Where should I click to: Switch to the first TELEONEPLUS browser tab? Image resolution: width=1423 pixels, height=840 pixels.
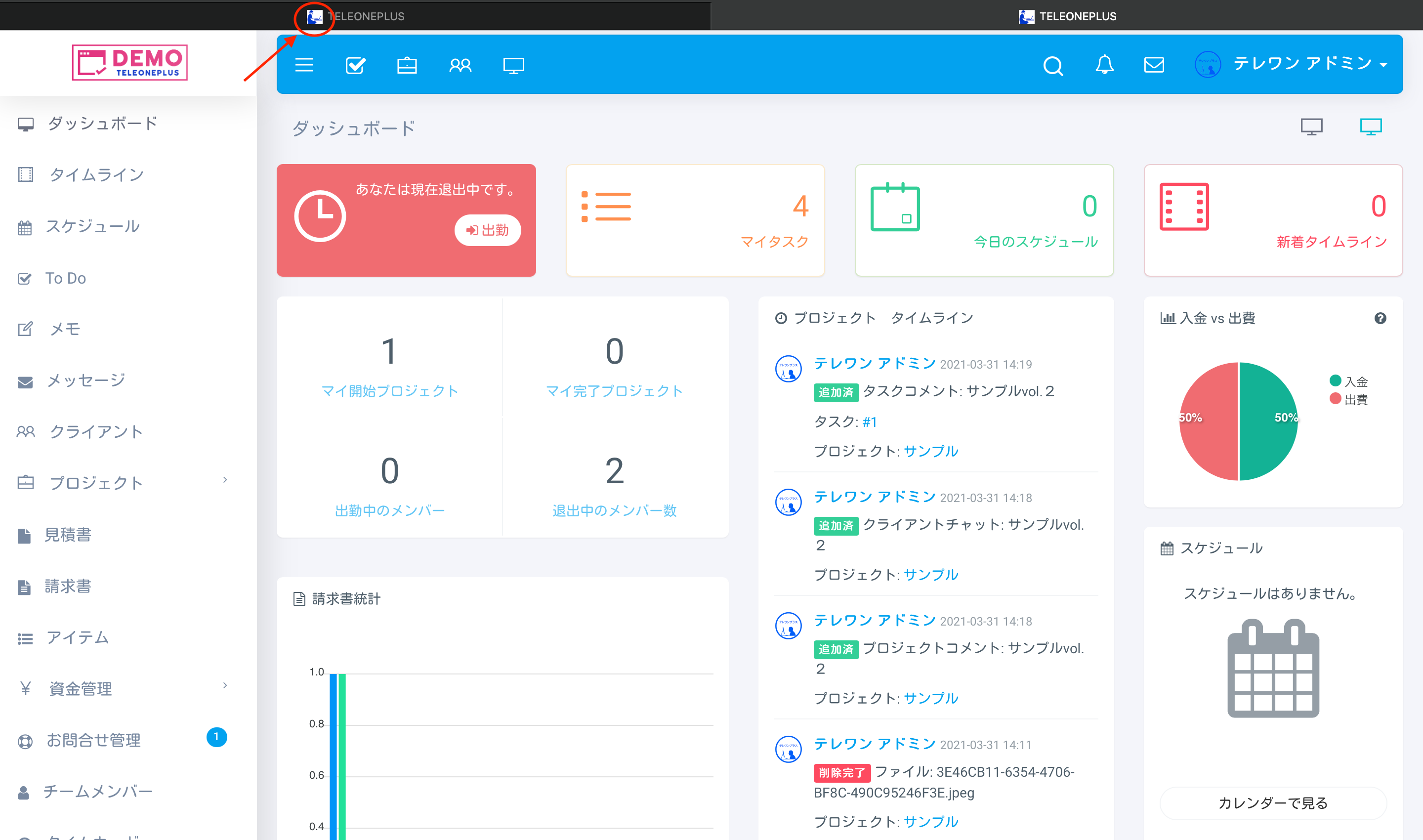point(355,16)
